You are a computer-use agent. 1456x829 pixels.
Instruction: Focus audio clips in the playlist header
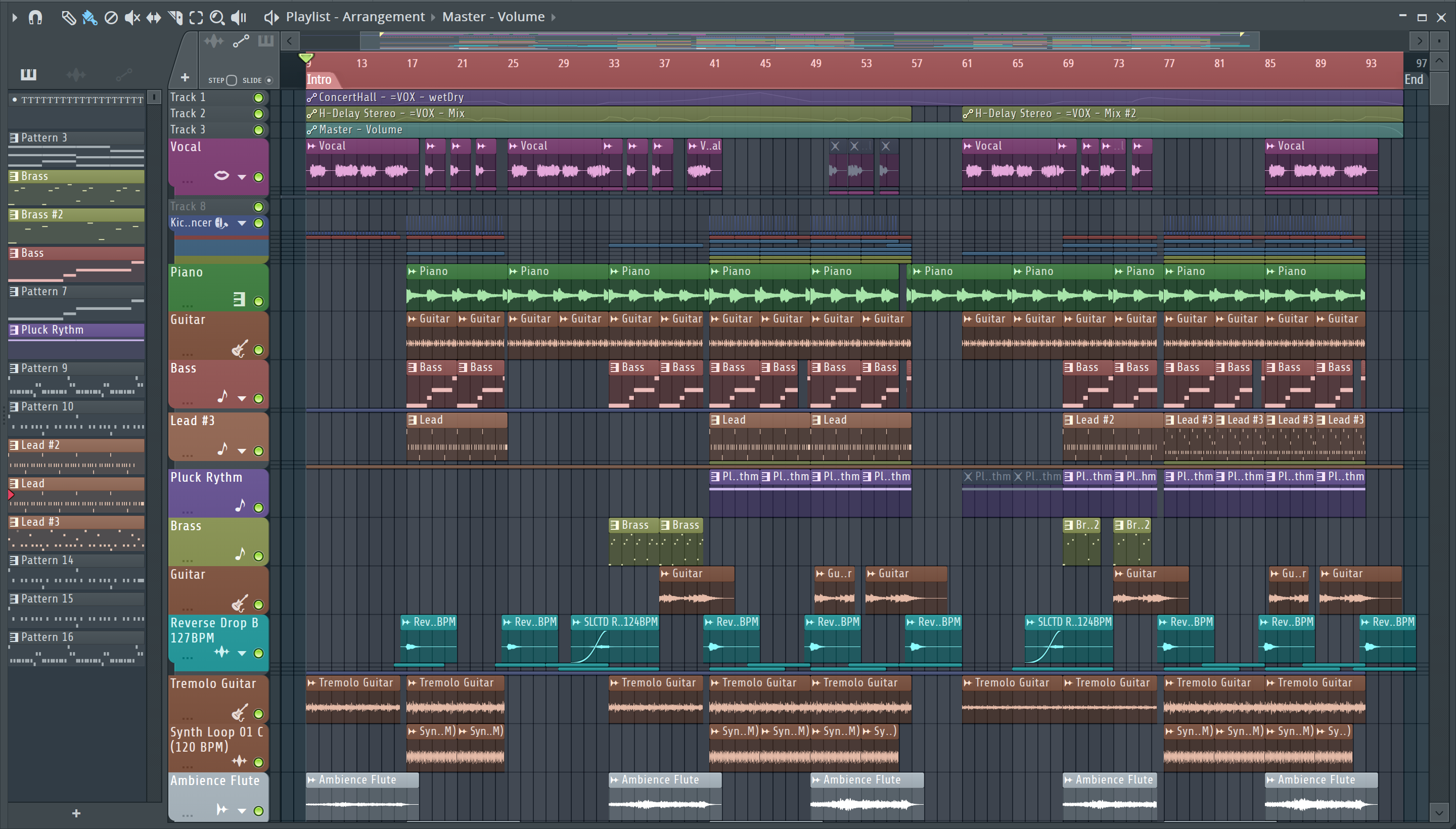(214, 41)
